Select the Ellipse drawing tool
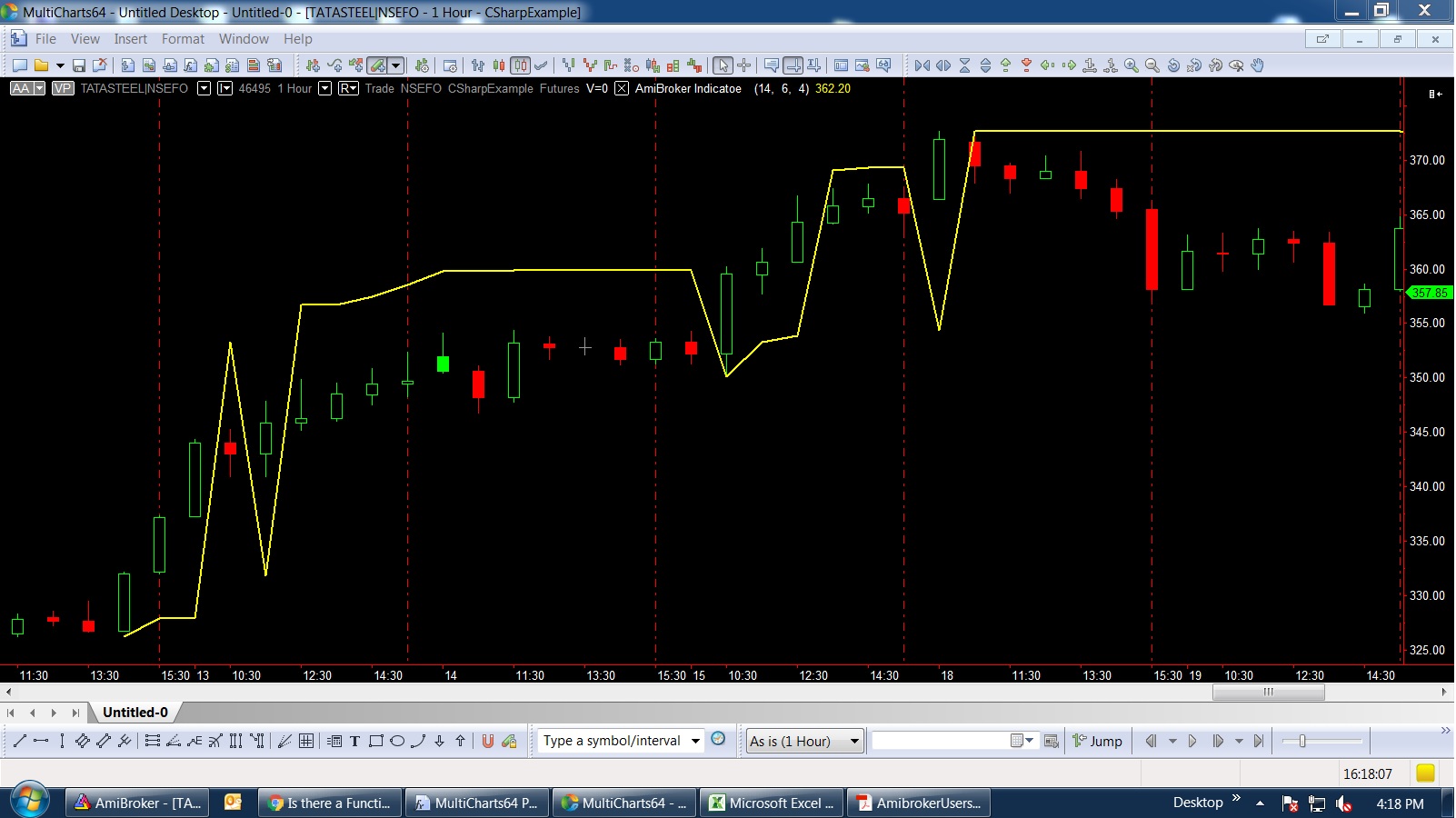This screenshot has width=1456, height=818. (397, 742)
